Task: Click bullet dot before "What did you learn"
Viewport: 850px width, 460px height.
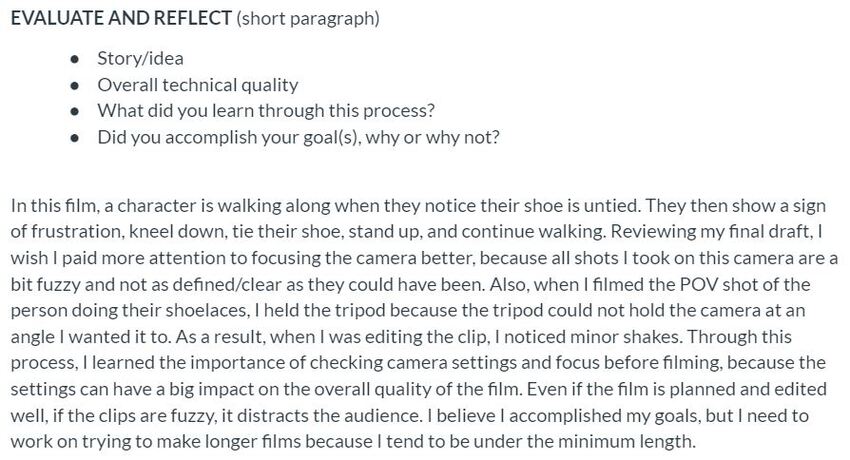Action: pos(77,111)
